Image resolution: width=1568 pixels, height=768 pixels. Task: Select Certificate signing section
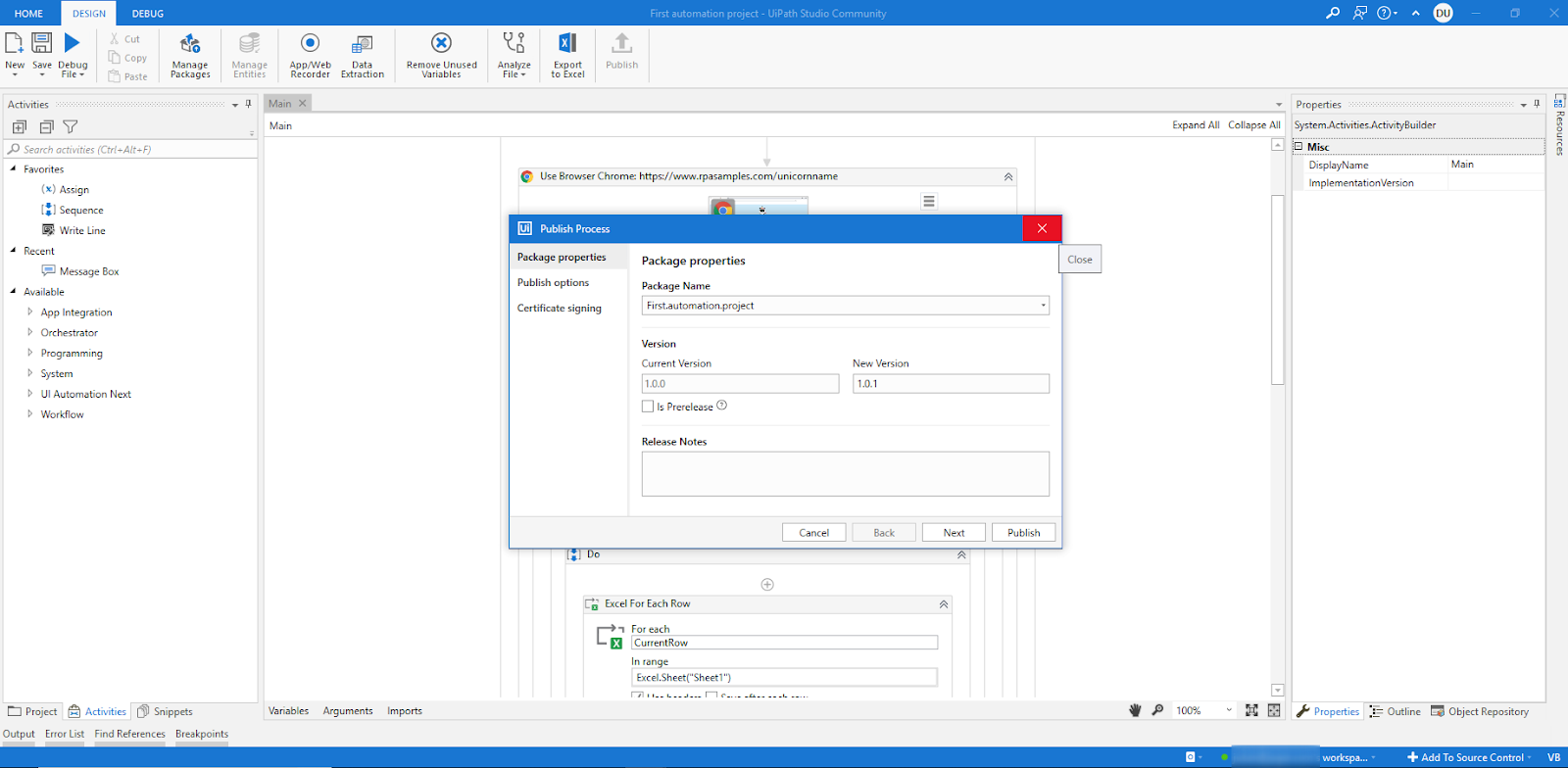[560, 308]
